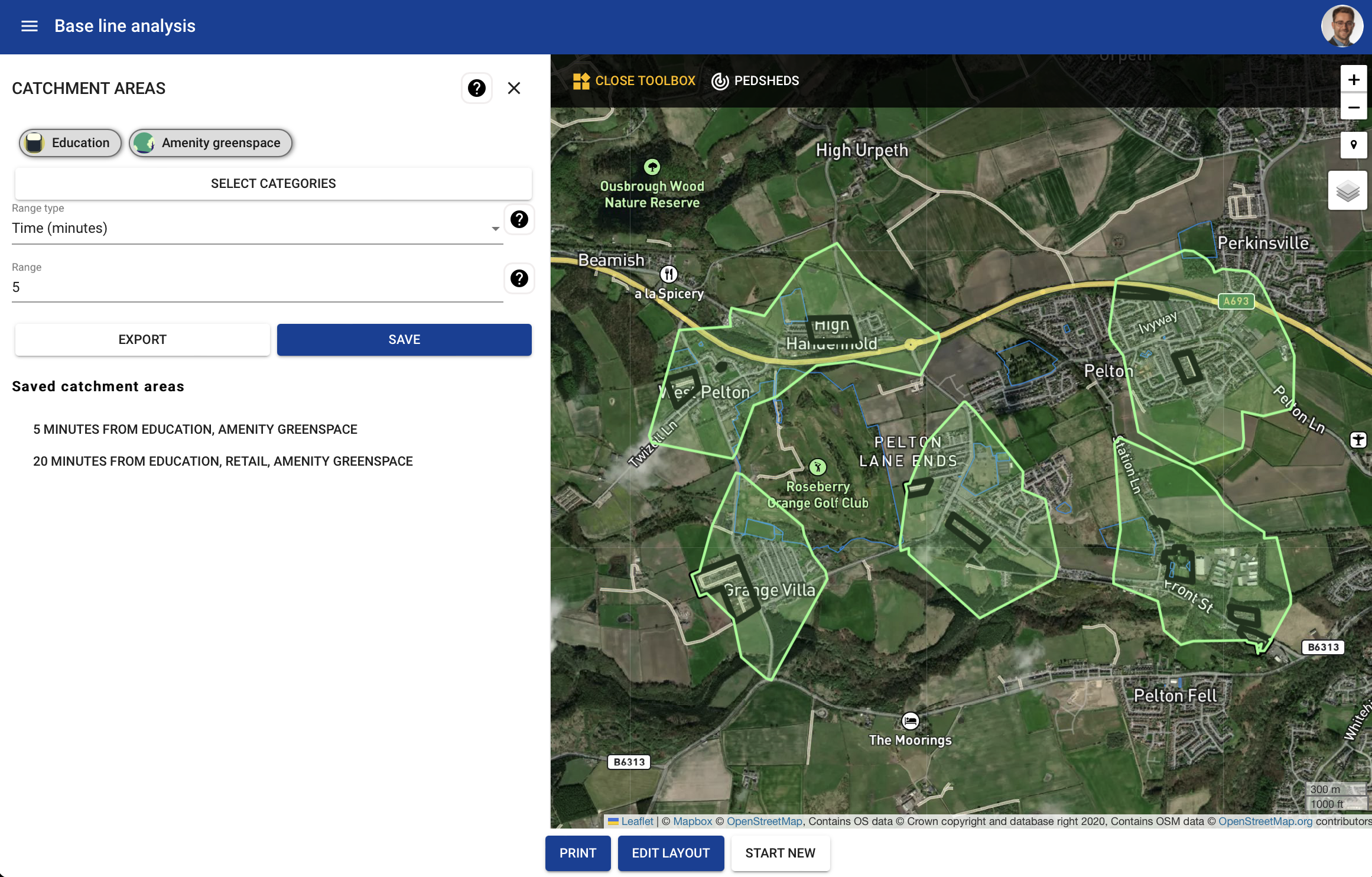
Task: Click the Education category chip
Action: click(70, 143)
